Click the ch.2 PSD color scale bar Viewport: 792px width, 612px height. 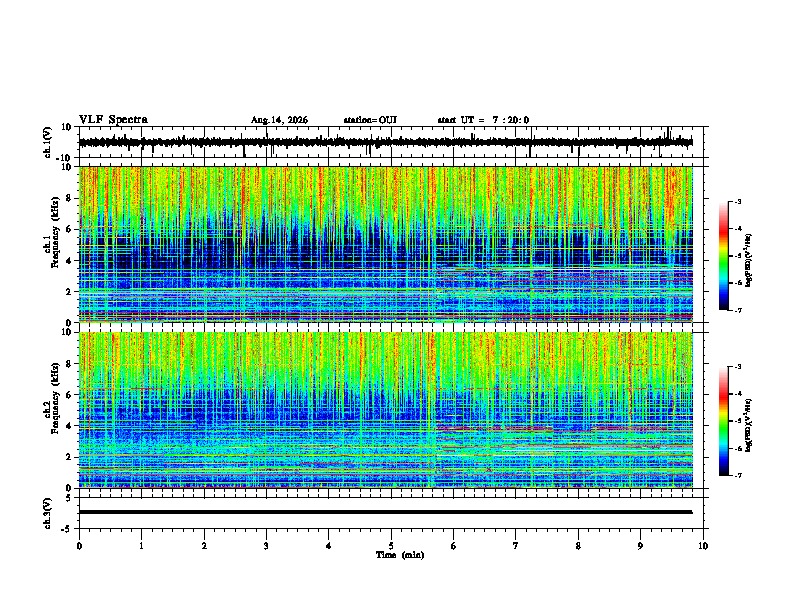724,421
